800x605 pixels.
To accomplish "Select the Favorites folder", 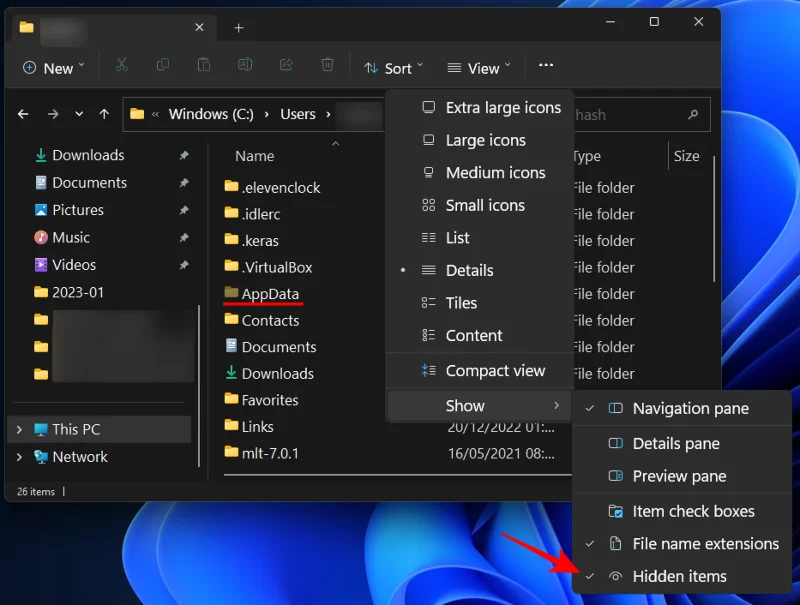I will pyautogui.click(x=261, y=400).
